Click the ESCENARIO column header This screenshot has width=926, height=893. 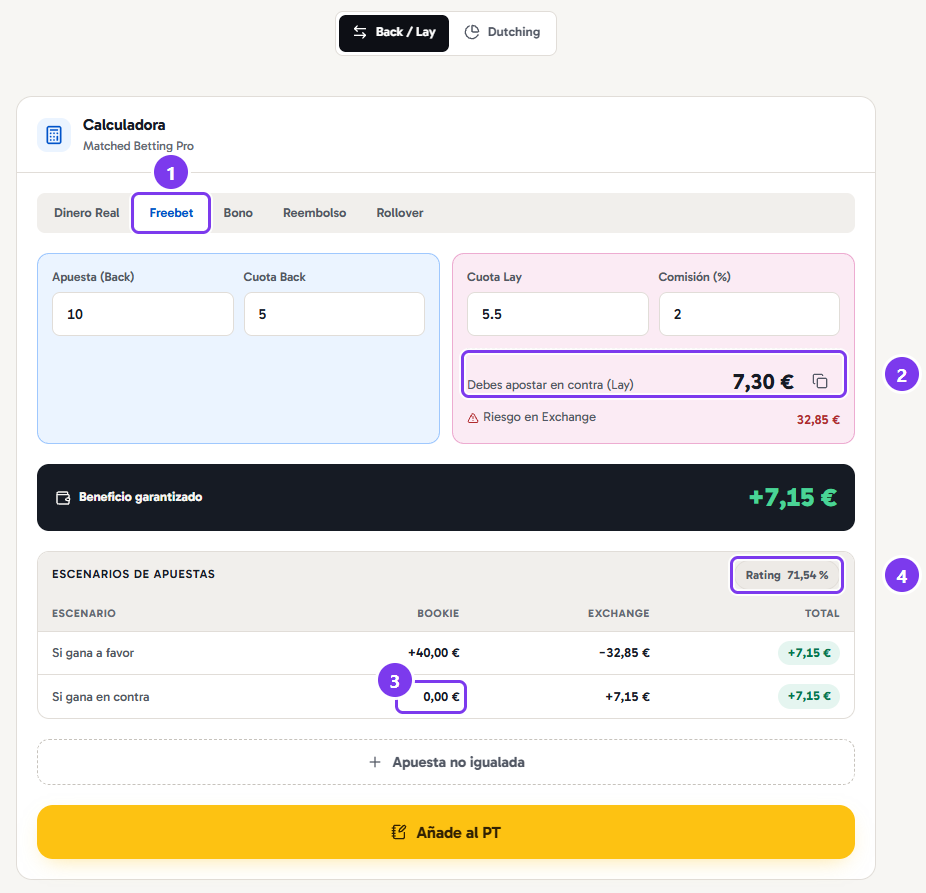[84, 613]
